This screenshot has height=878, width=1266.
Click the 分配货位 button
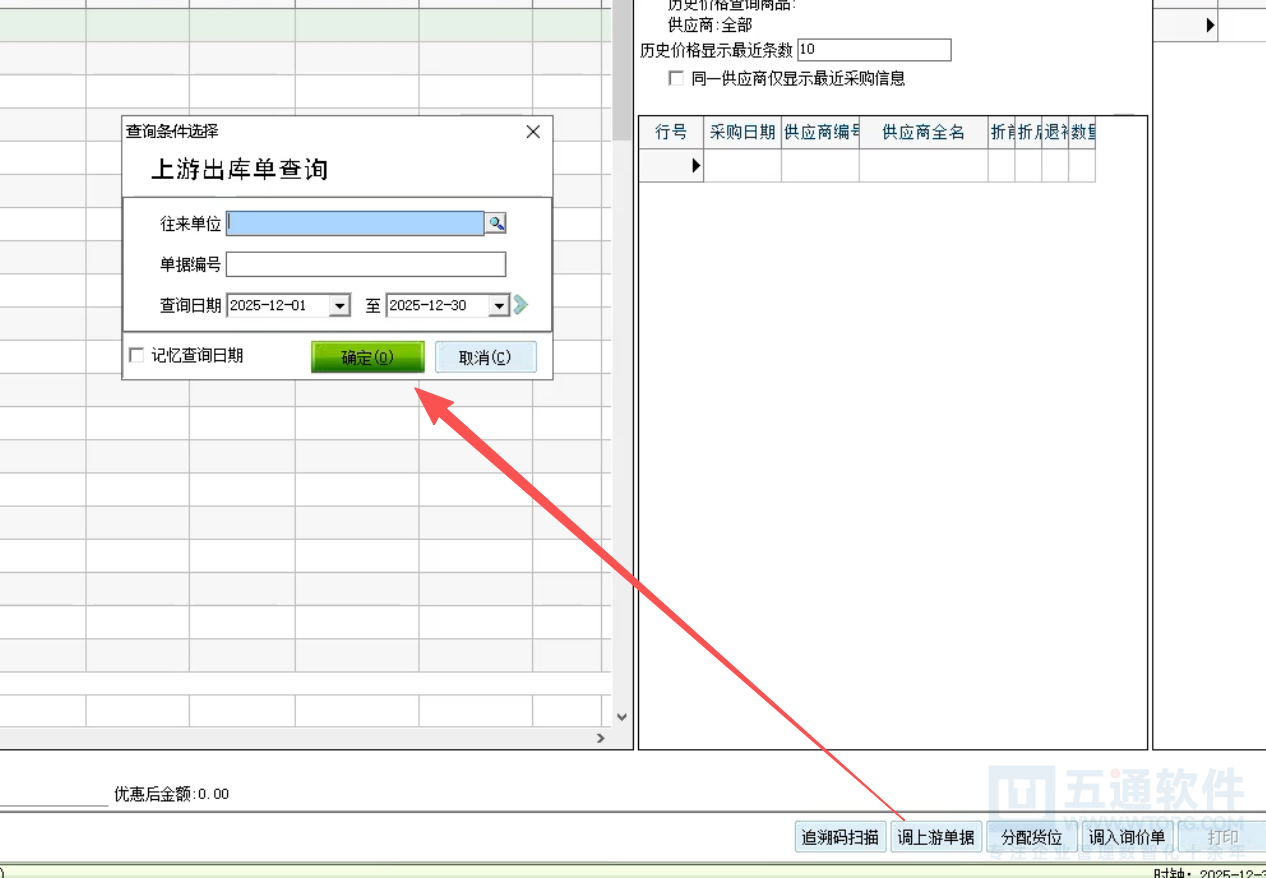[1031, 838]
